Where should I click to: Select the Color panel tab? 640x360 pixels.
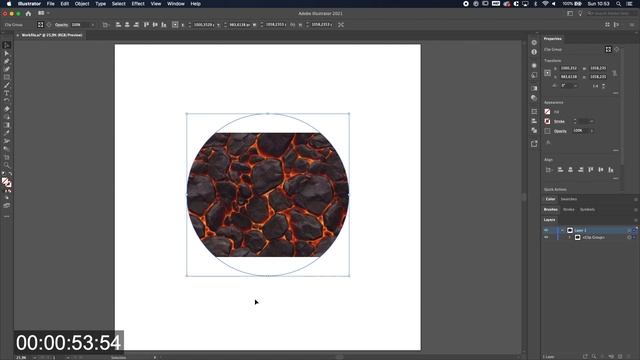[x=551, y=199]
